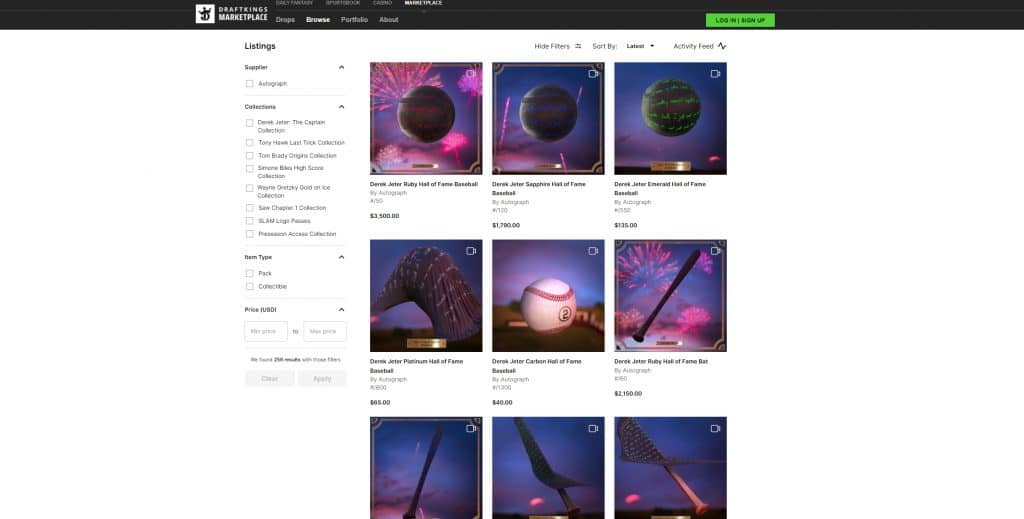Click title Derek Jeter Carbon Hall of Fame Baseball
The width and height of the screenshot is (1024, 519).
click(x=536, y=366)
